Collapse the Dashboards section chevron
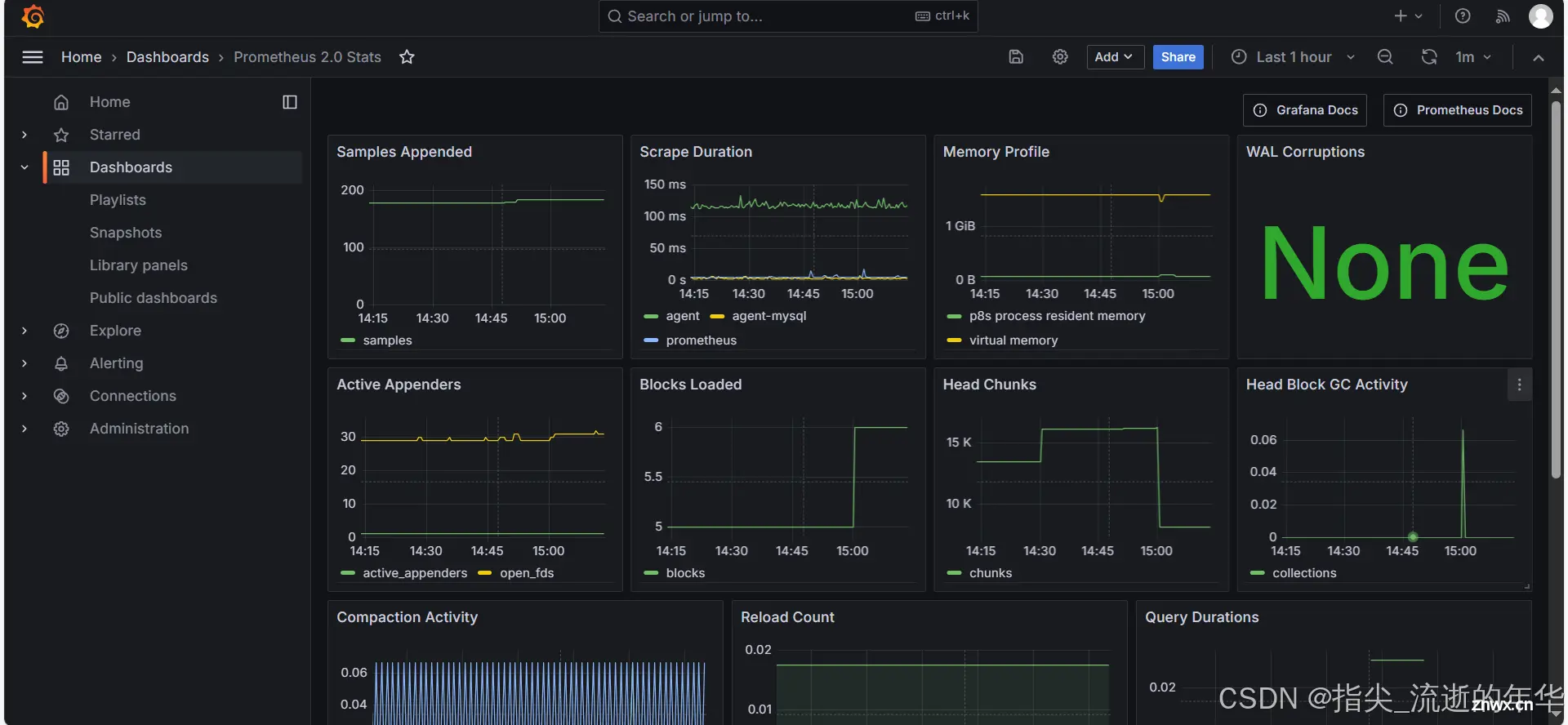 point(24,167)
